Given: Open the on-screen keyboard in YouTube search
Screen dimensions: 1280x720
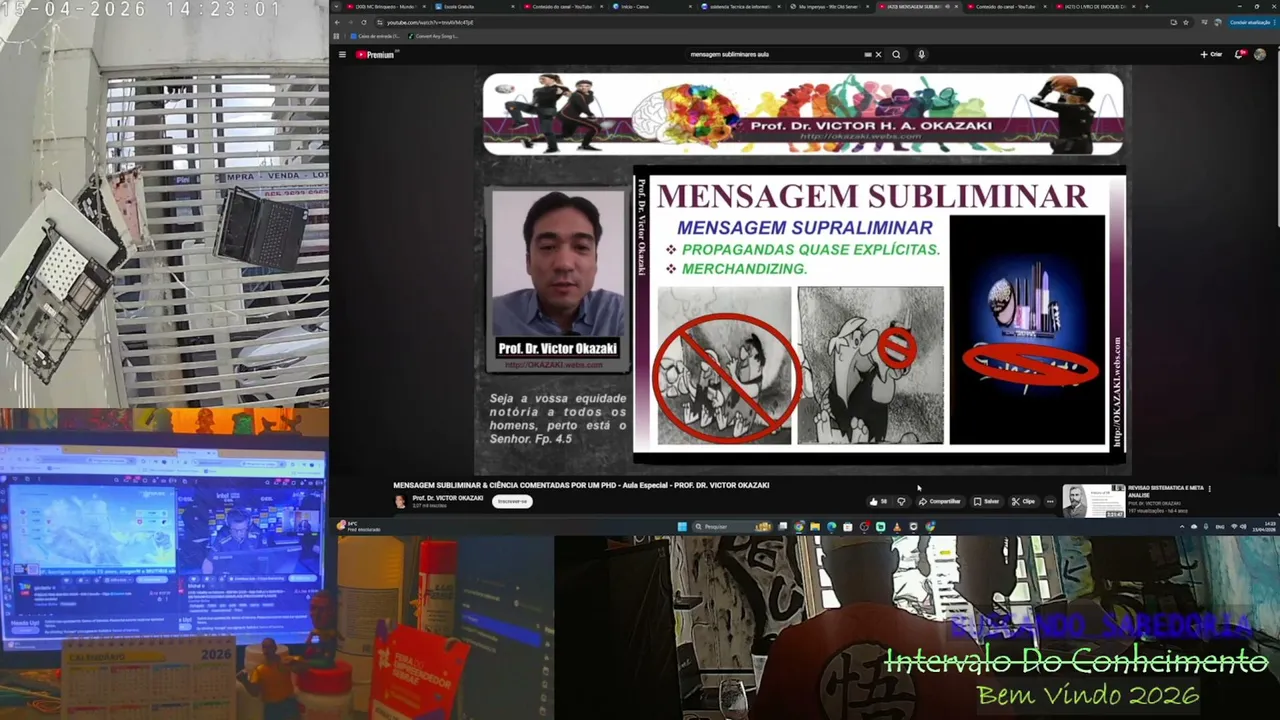Looking at the screenshot, I should (867, 55).
